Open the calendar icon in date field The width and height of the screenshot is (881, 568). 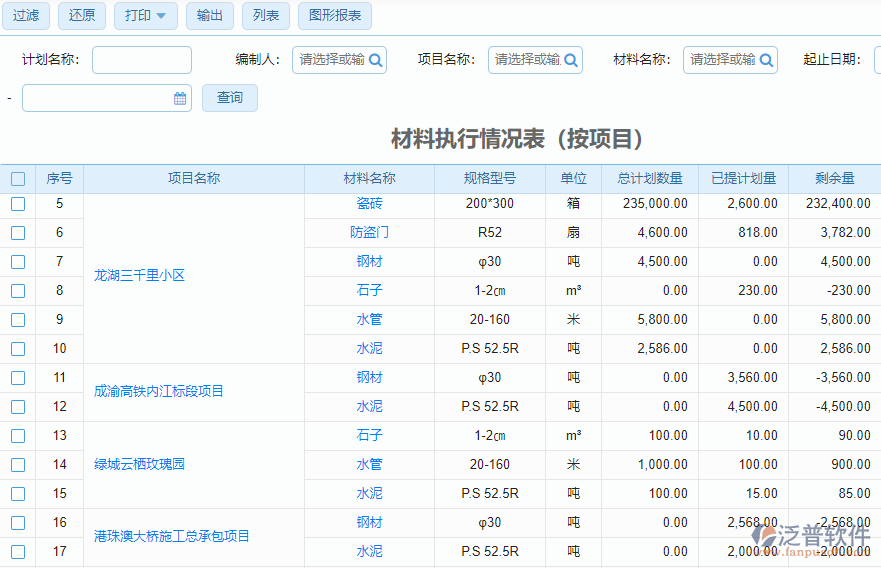(180, 98)
